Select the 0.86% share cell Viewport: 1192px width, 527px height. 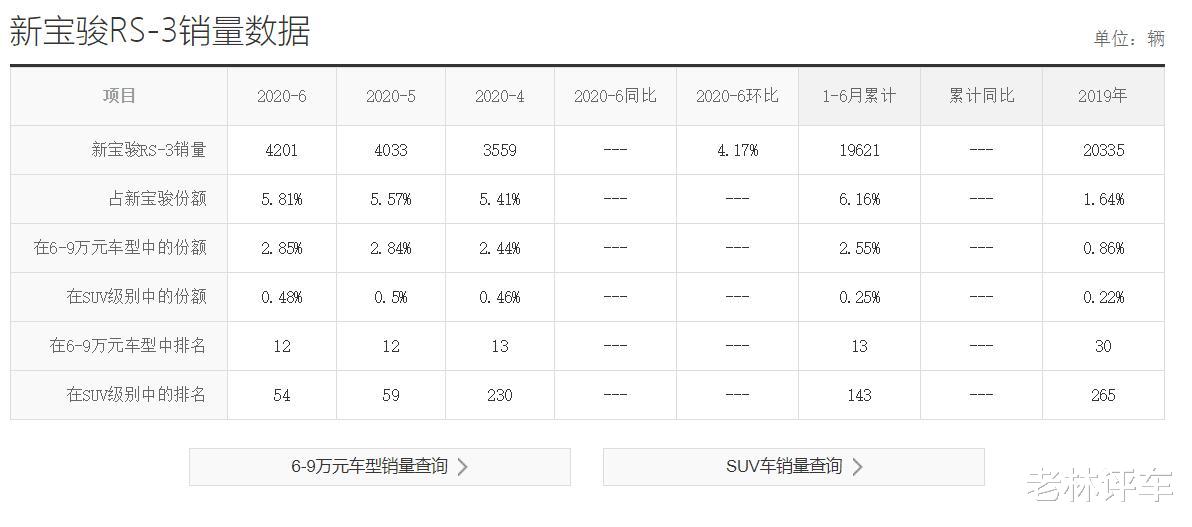(x=1103, y=249)
